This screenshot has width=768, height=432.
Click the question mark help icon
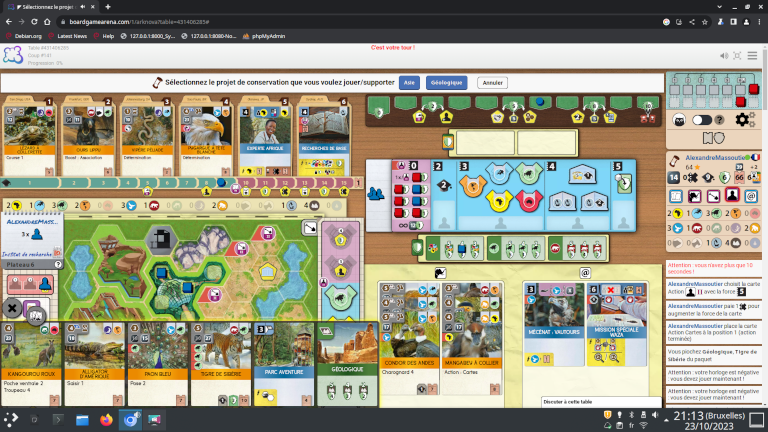719,120
